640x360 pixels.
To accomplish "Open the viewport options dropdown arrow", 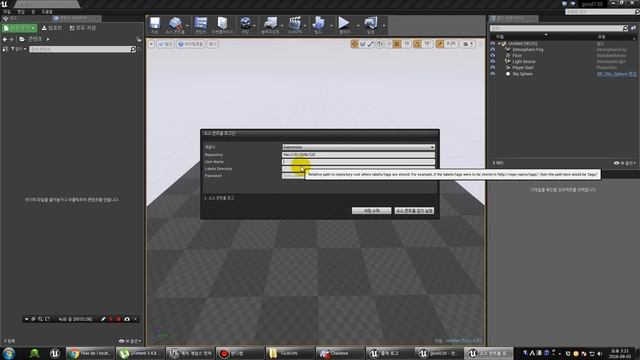I will click(x=151, y=44).
